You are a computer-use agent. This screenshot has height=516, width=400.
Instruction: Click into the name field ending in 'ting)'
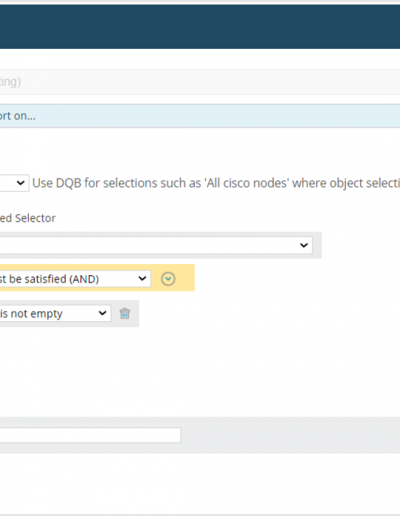(200, 82)
